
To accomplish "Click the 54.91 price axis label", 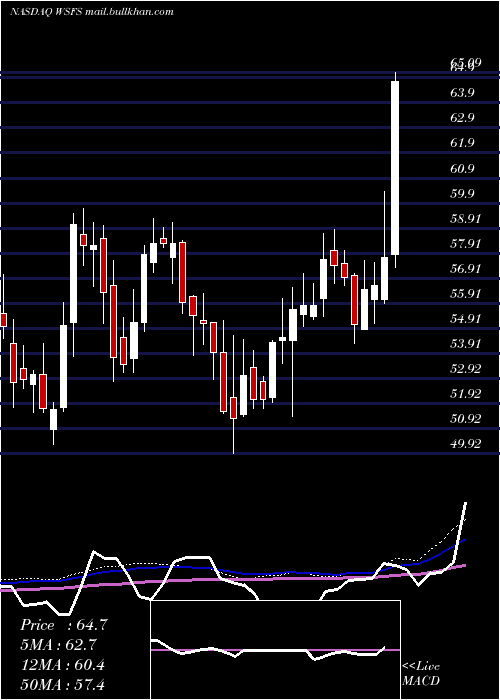I will pos(467,319).
